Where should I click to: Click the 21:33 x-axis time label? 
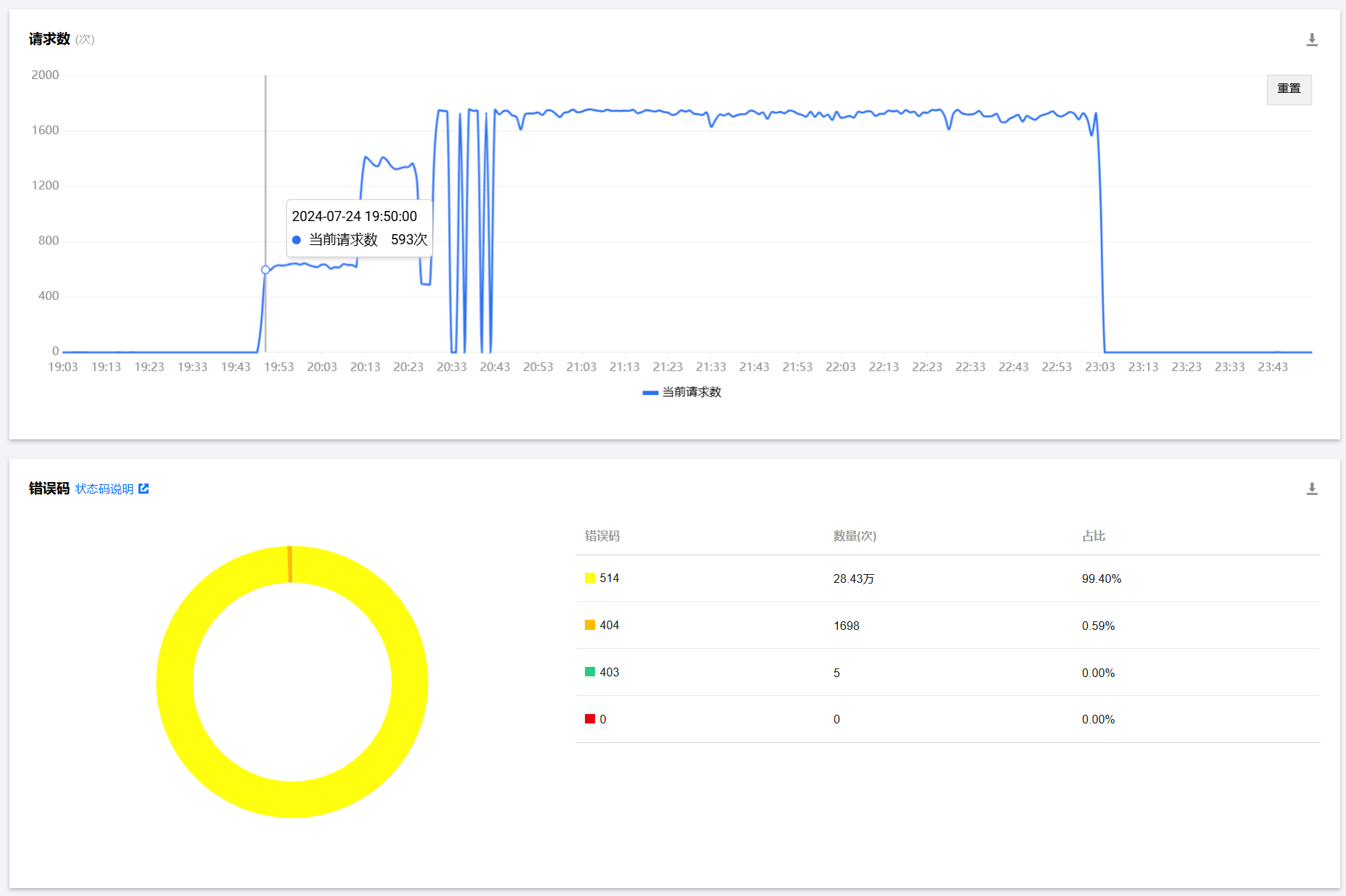click(x=711, y=367)
